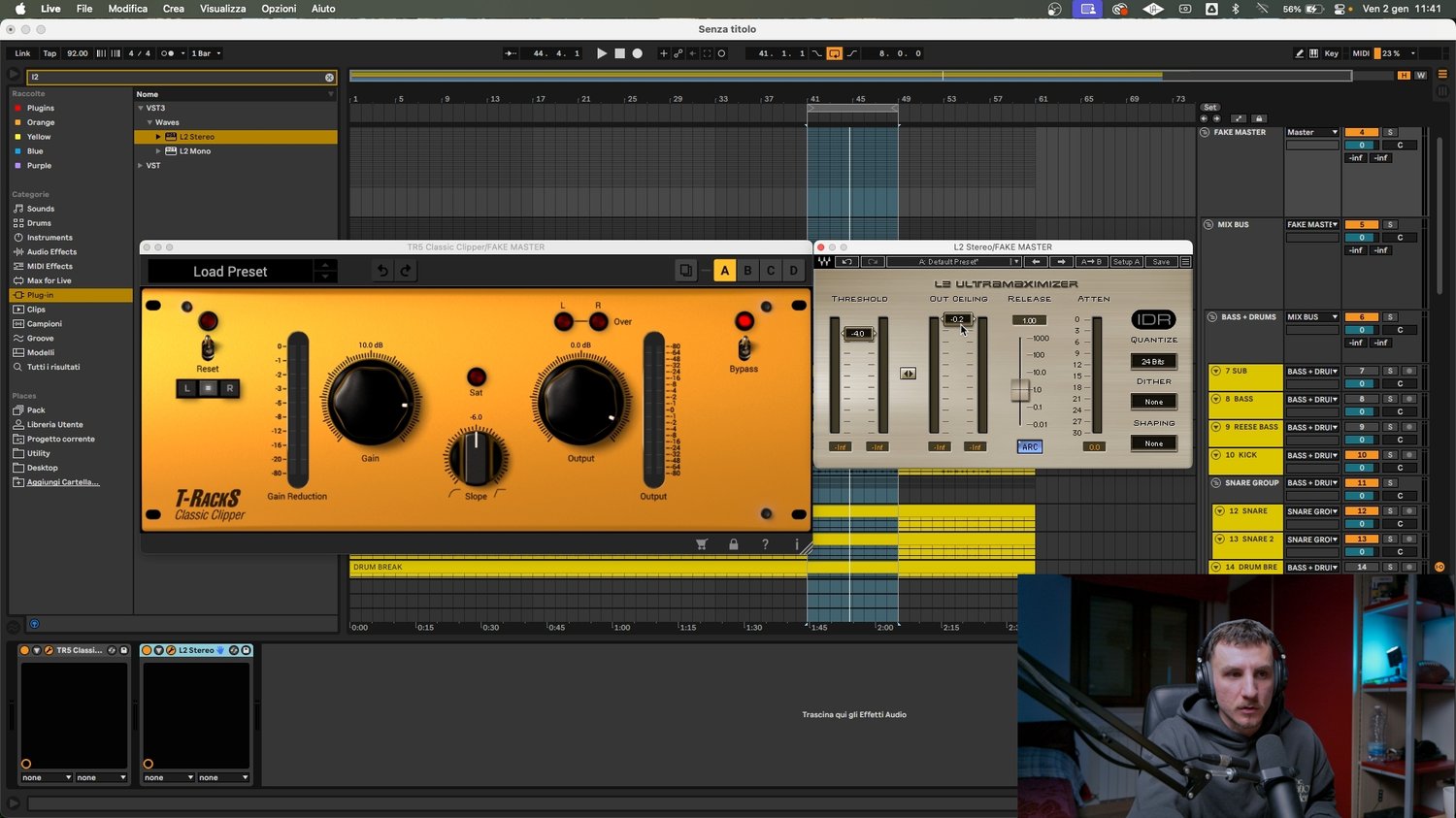Click the L2 Release slider handle
Viewport: 1456px width, 818px height.
click(1019, 390)
